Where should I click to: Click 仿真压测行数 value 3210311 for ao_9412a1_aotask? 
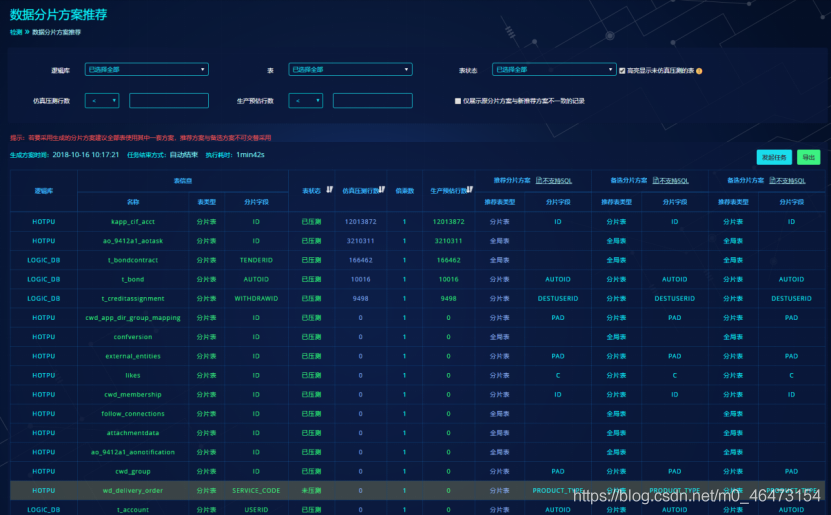point(360,241)
